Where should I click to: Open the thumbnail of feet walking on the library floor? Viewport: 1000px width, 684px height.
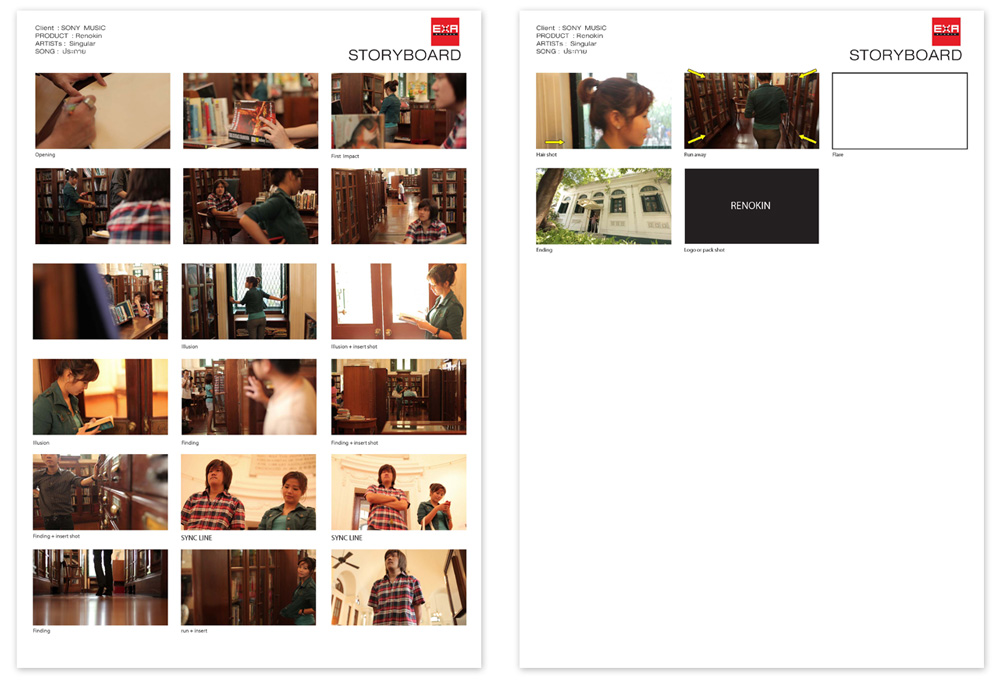100,587
